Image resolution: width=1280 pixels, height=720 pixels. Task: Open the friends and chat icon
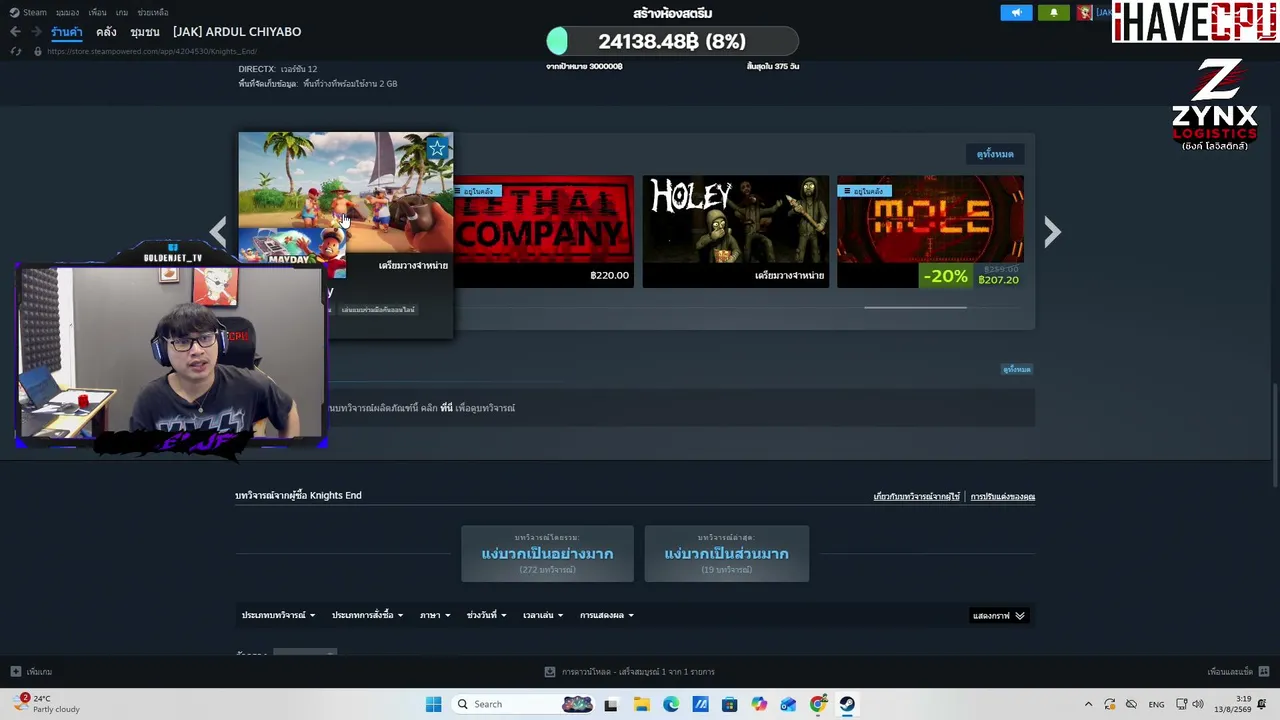[1264, 672]
